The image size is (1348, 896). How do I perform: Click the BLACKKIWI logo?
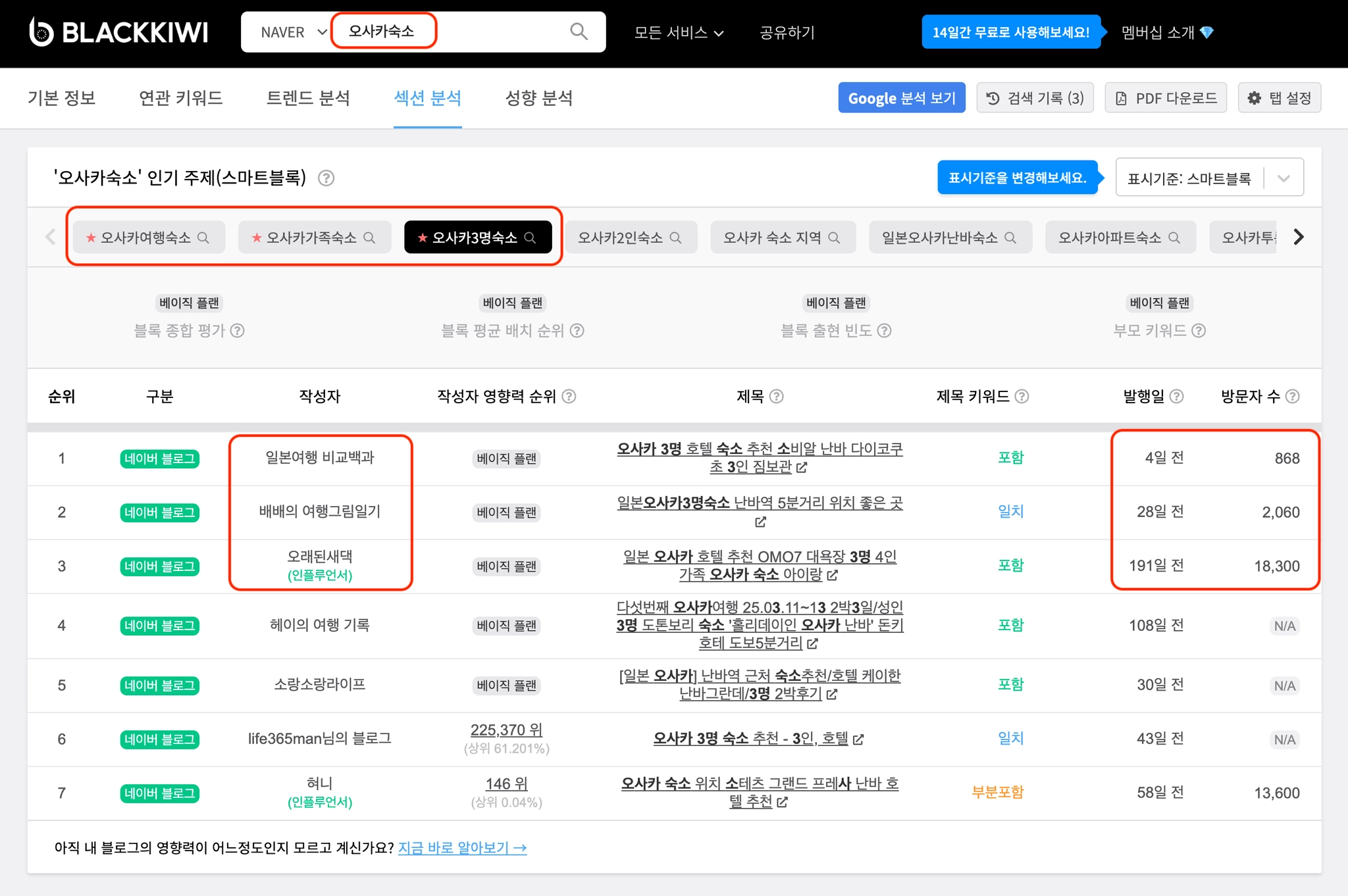tap(119, 32)
